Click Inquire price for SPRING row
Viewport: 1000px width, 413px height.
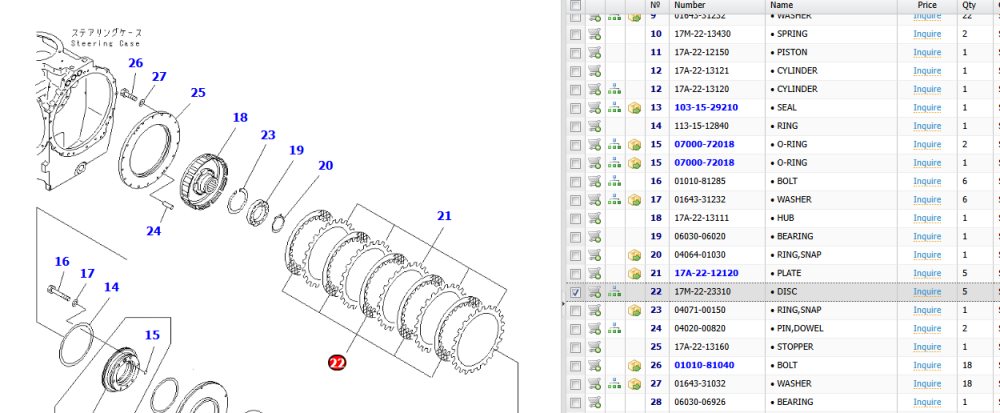927,34
